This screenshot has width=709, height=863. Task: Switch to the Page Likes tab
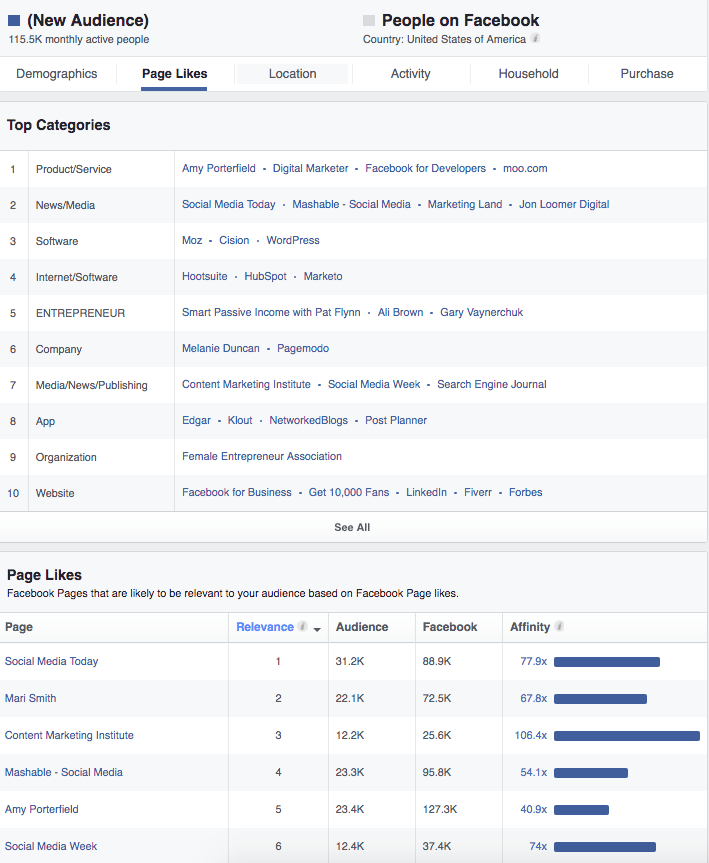coord(174,74)
